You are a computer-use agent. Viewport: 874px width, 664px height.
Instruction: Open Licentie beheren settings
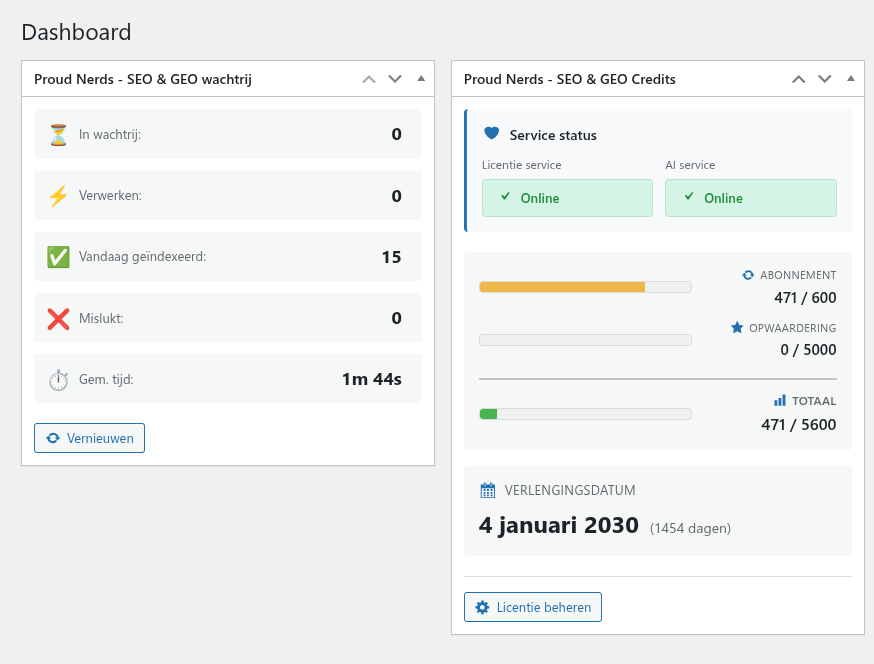click(532, 606)
